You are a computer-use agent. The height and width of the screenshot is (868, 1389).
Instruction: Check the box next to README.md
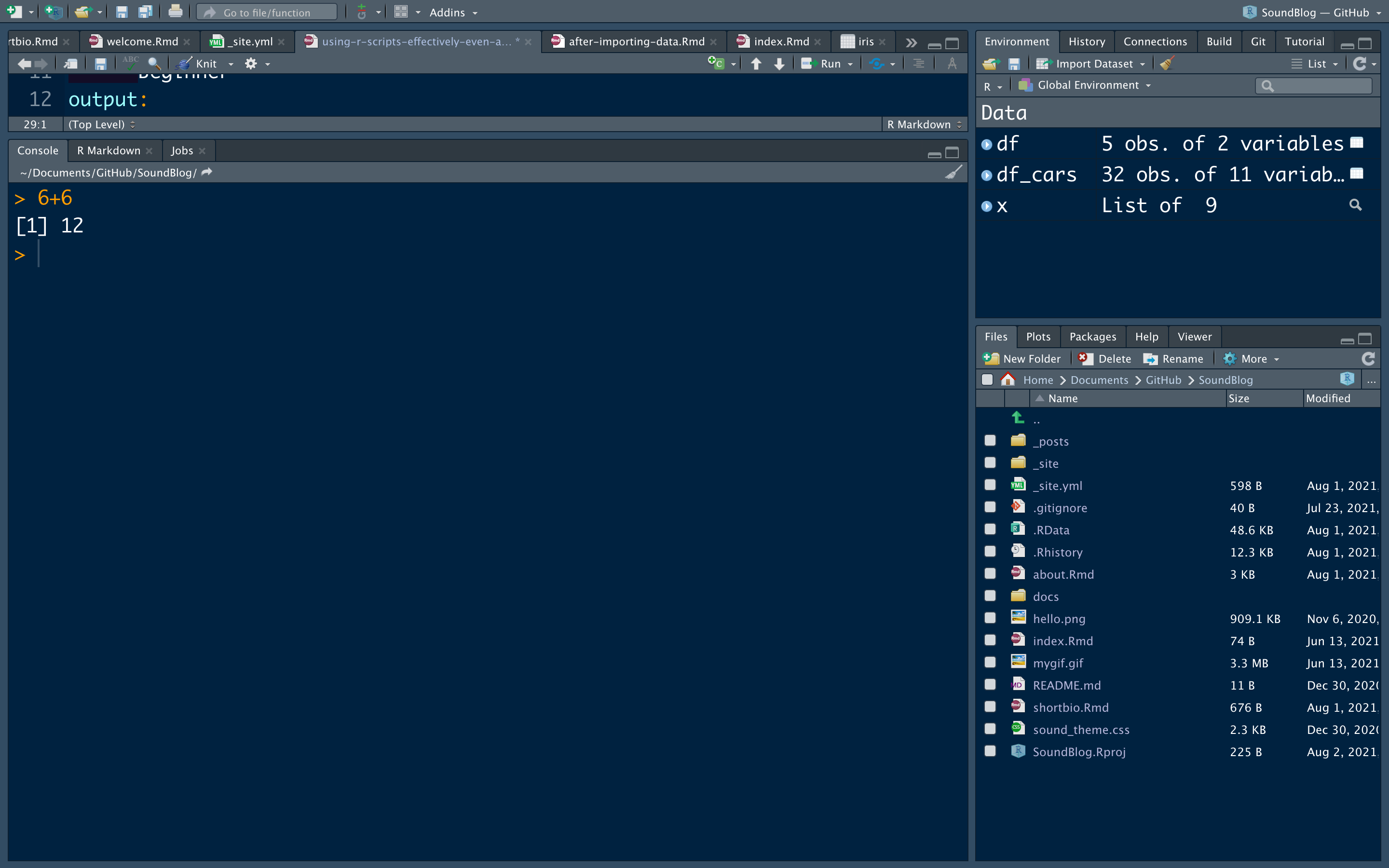tap(990, 684)
